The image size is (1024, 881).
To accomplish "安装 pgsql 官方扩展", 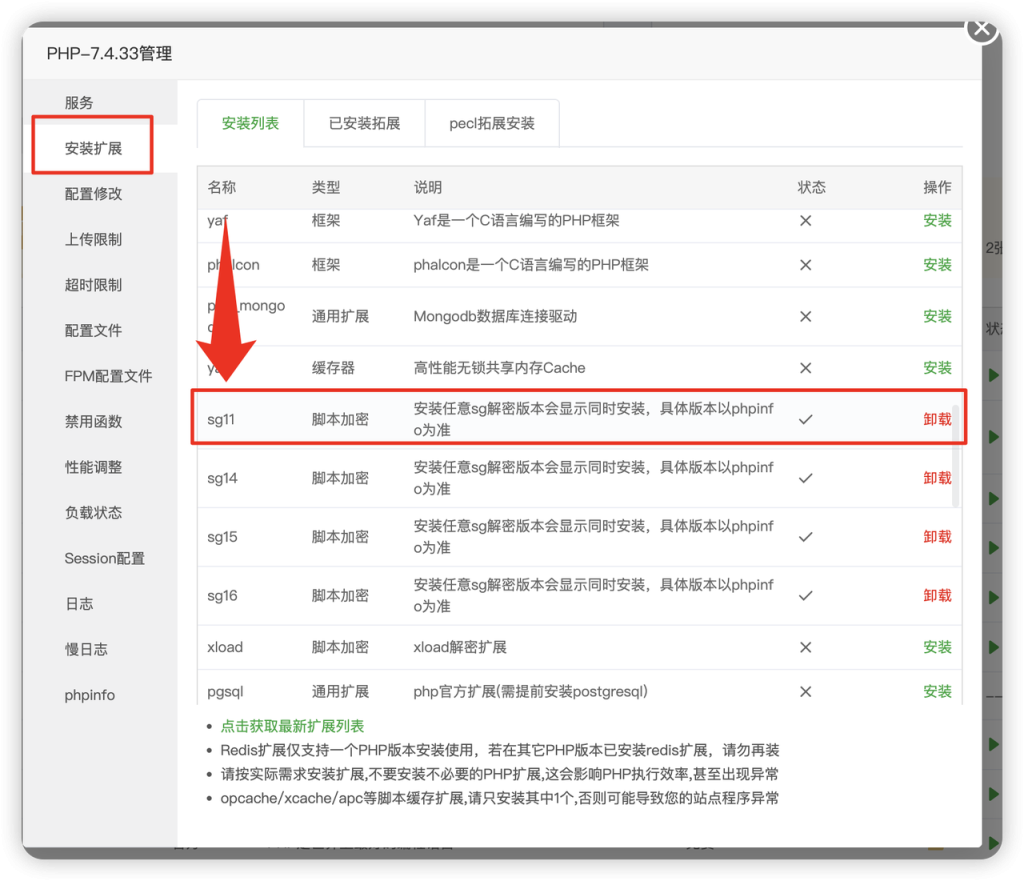I will (x=936, y=691).
